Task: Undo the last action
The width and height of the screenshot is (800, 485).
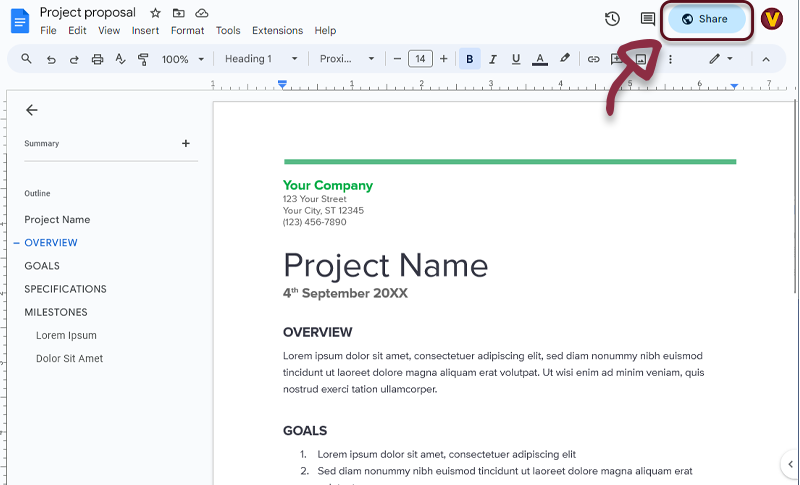Action: pyautogui.click(x=51, y=59)
